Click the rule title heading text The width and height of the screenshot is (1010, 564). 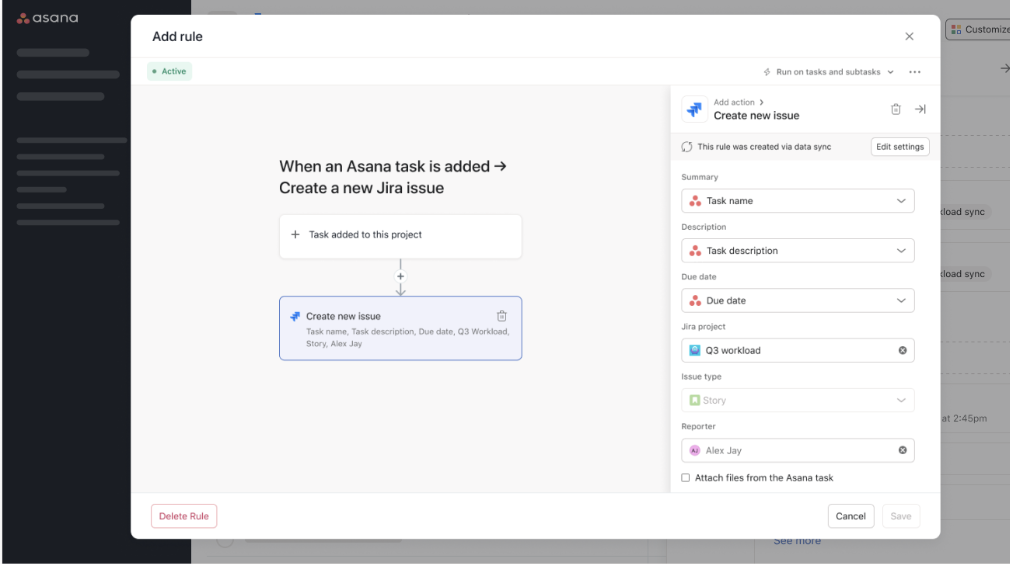pyautogui.click(x=393, y=177)
